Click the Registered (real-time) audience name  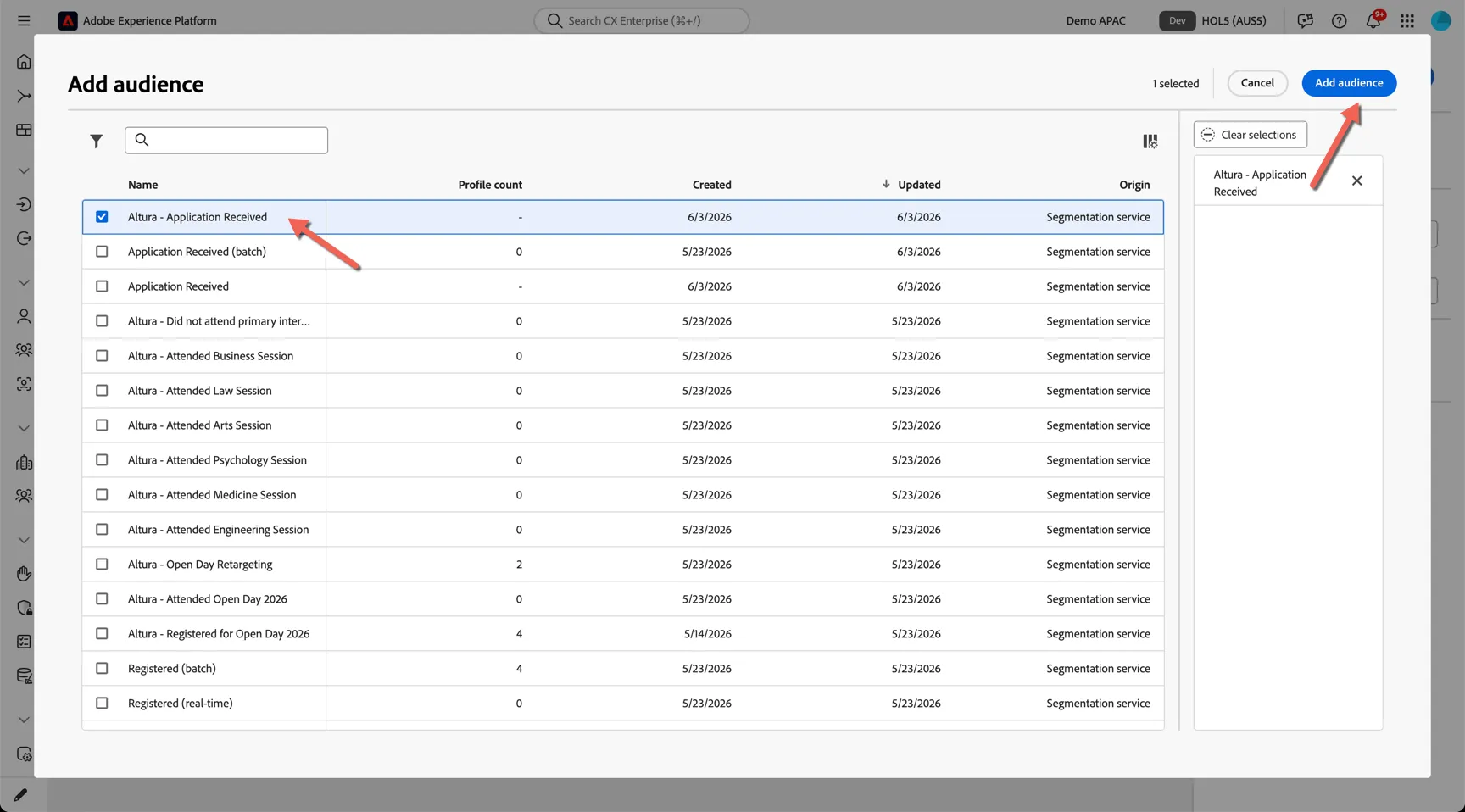[x=181, y=704]
